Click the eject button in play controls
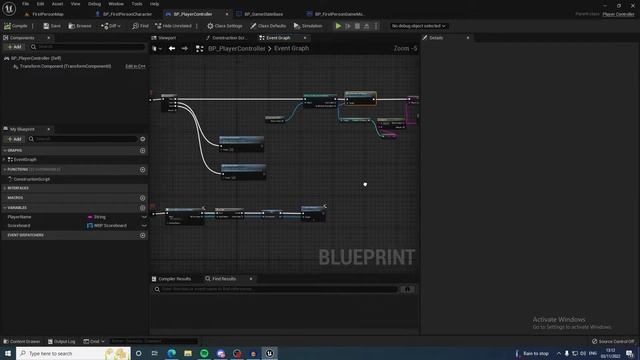This screenshot has height=360, width=640. (367, 26)
